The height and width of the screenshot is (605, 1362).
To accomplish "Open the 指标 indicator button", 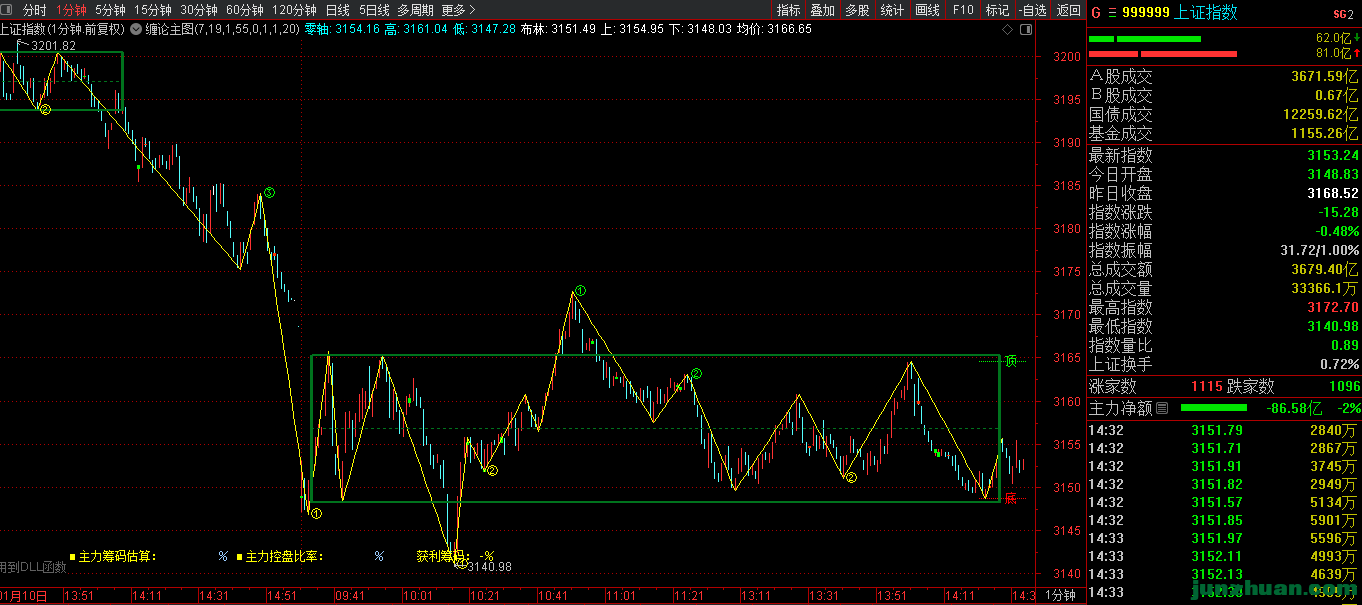I will 789,10.
